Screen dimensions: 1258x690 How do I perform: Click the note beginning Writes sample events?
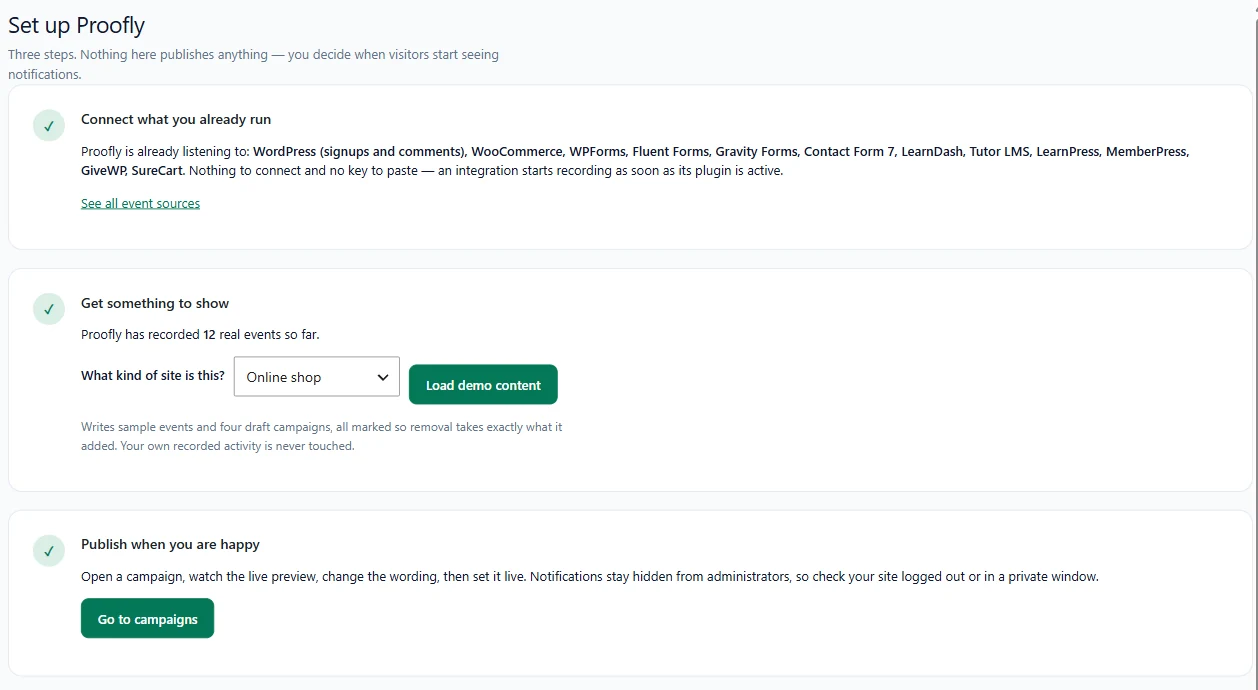click(x=321, y=436)
